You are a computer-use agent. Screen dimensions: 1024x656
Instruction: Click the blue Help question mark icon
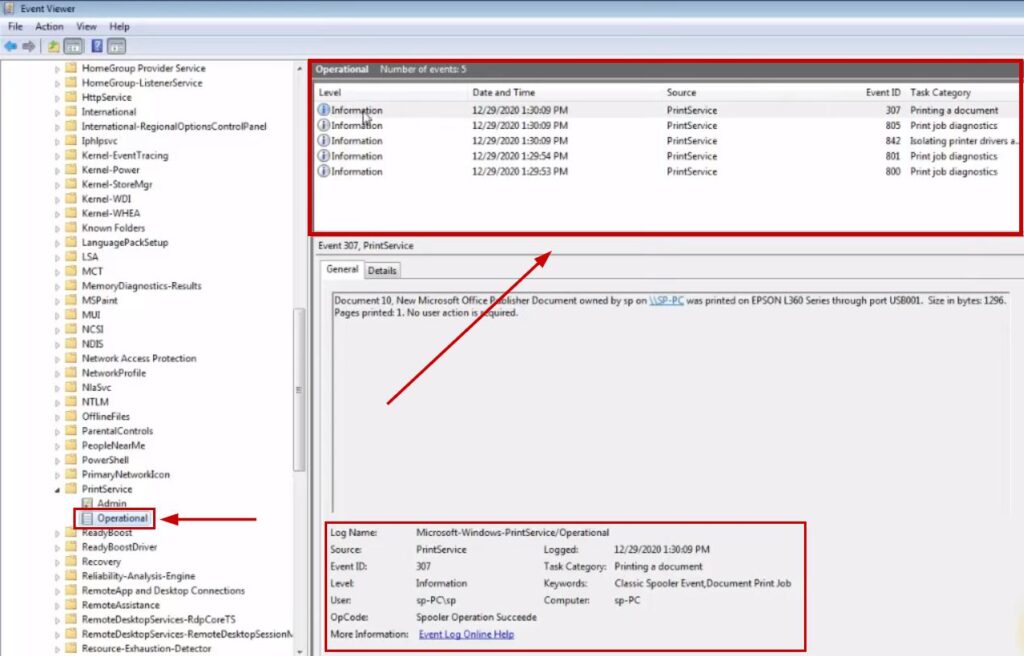pyautogui.click(x=96, y=46)
